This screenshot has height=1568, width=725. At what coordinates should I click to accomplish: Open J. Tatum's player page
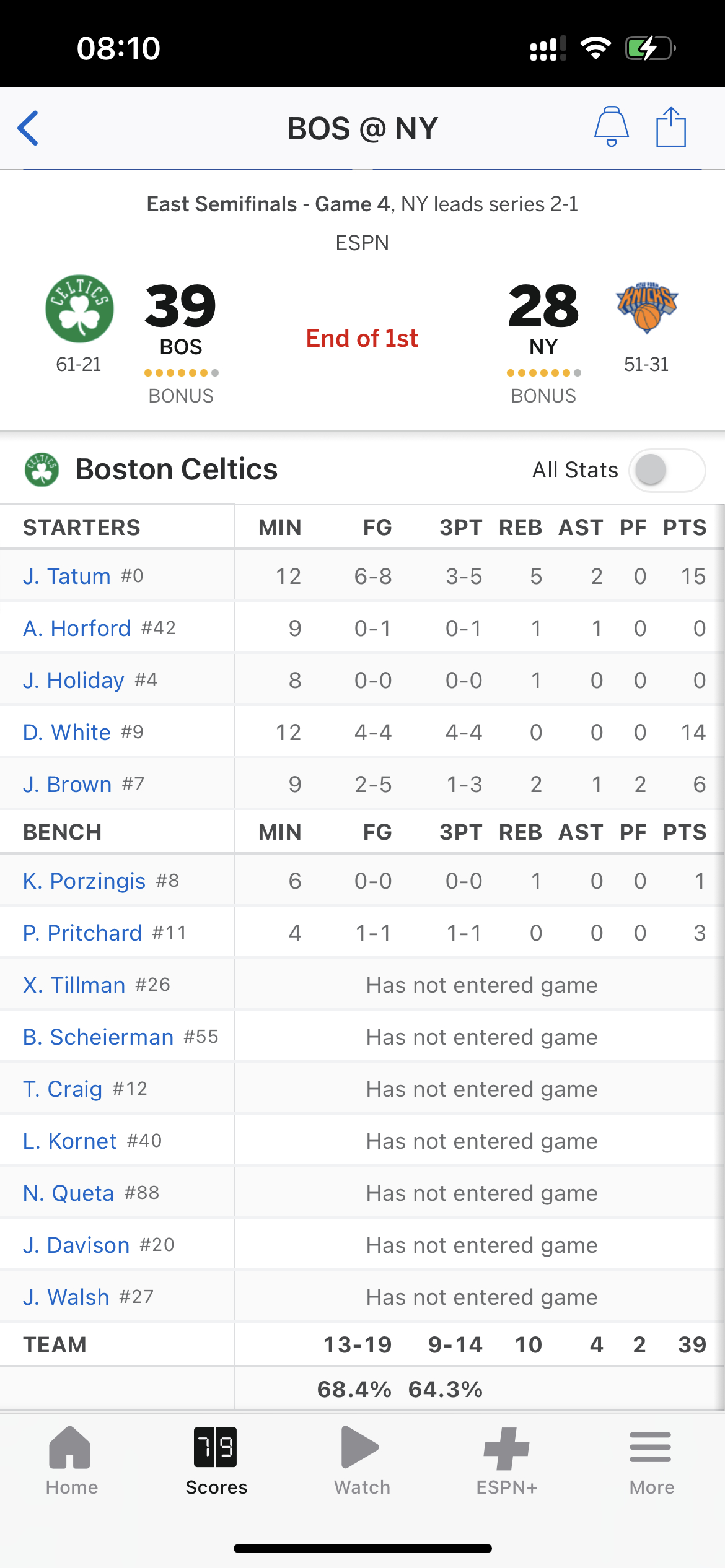point(67,576)
